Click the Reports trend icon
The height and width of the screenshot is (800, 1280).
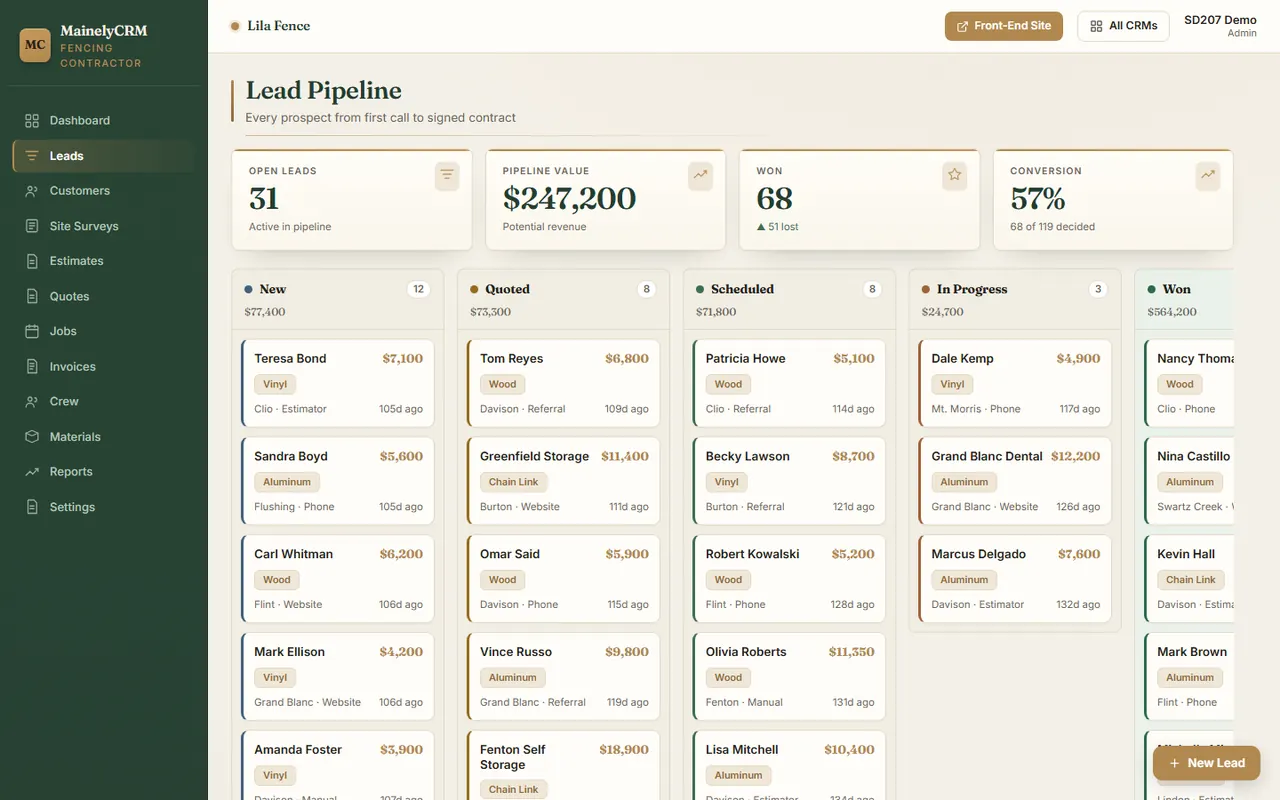point(32,472)
